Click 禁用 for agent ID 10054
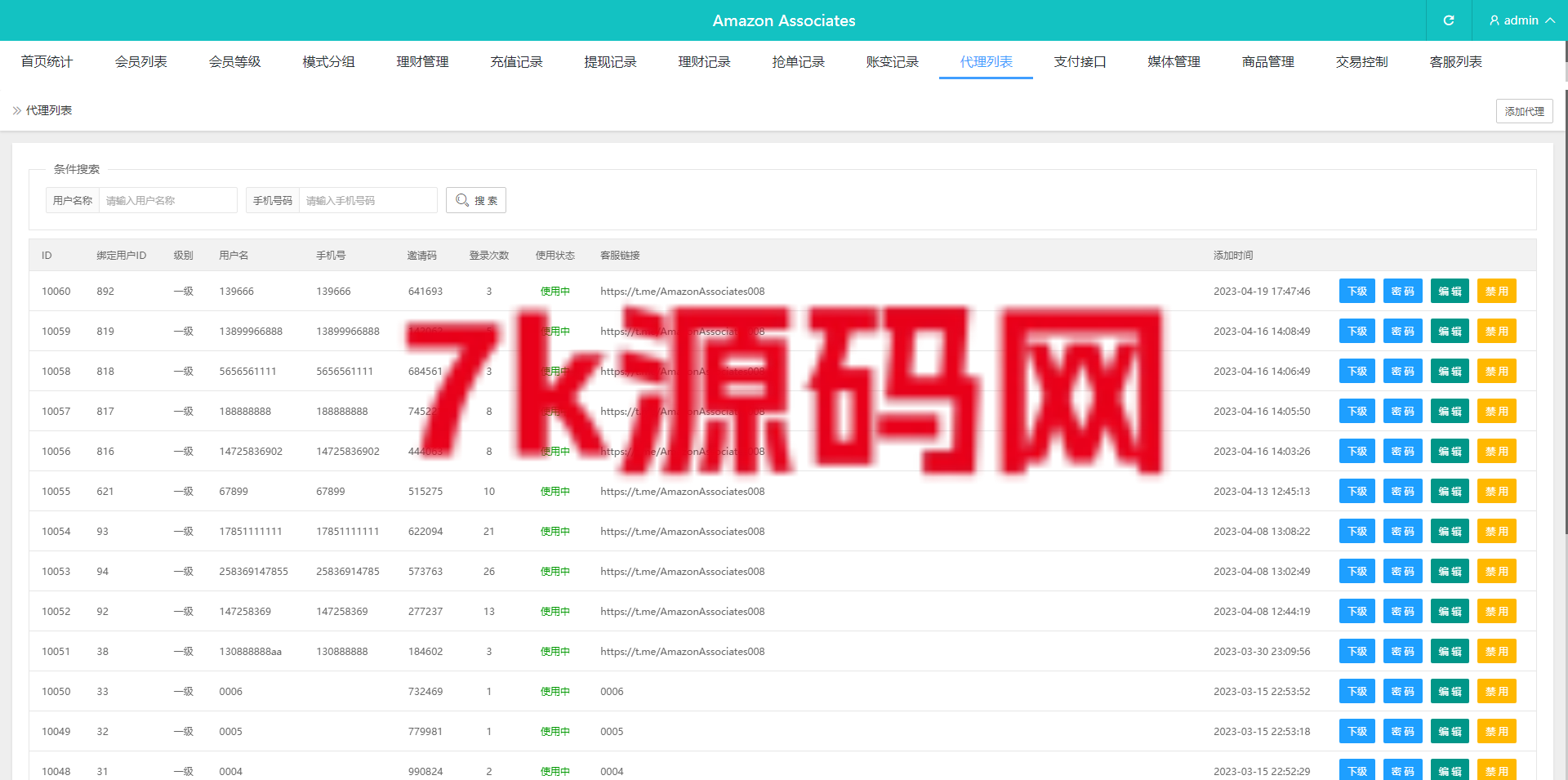Screen dimensions: 1568x780 (x=1497, y=531)
